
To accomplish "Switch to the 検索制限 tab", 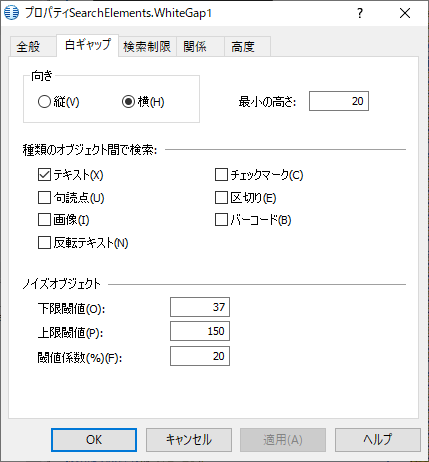I will coord(147,46).
